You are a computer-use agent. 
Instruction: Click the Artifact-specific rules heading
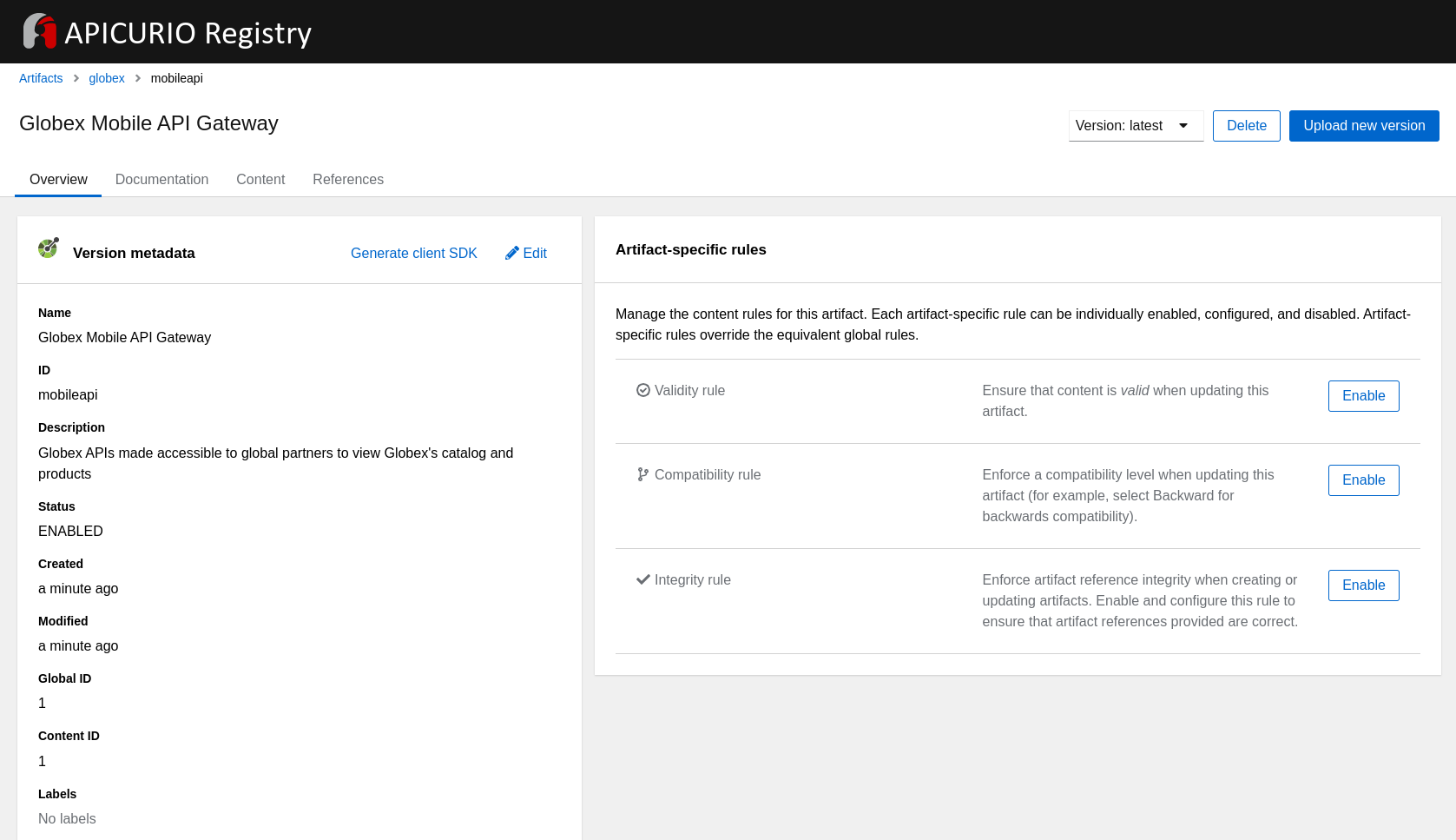[x=691, y=249]
